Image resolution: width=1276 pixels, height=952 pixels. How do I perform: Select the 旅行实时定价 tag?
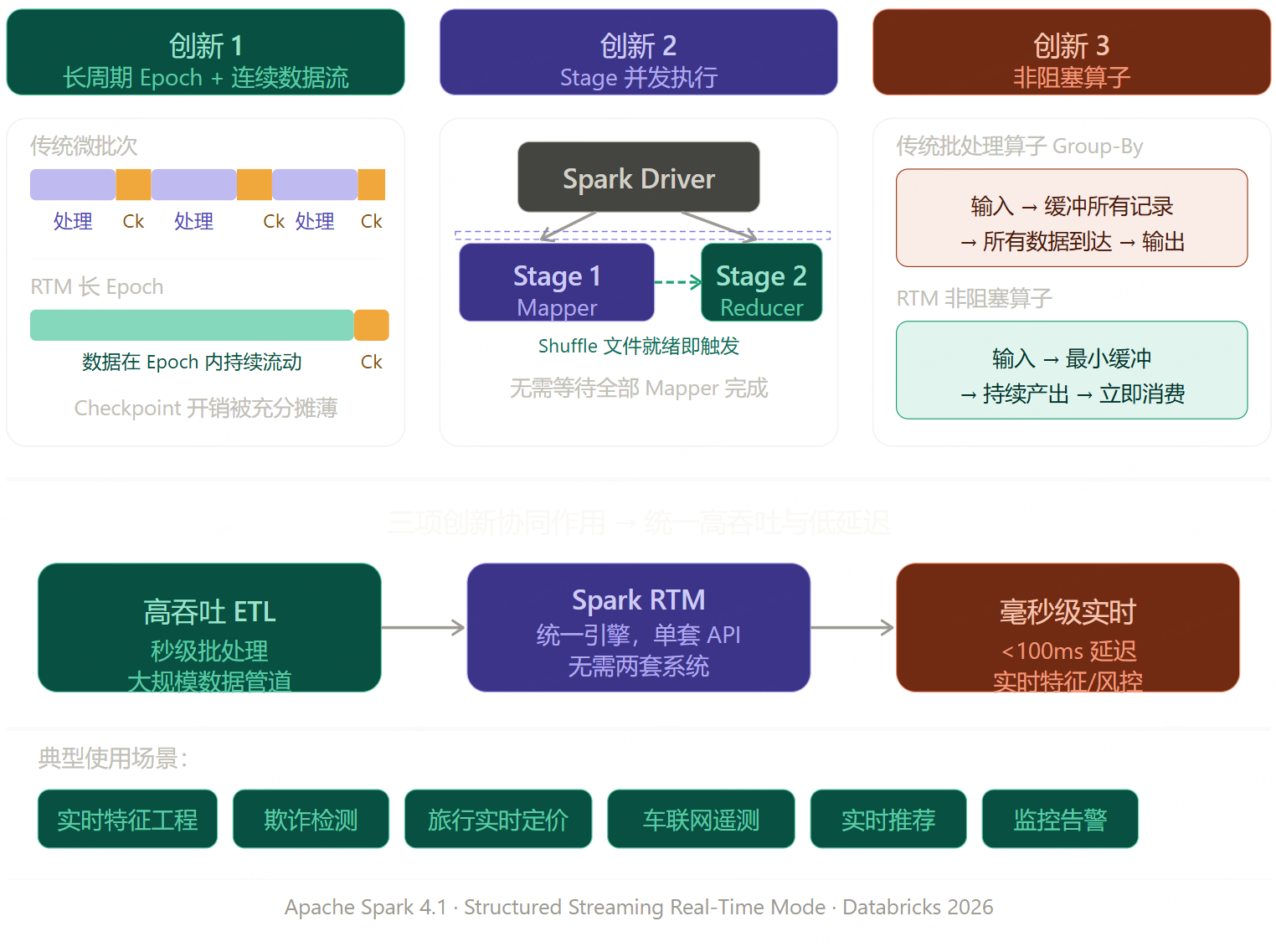click(x=498, y=819)
